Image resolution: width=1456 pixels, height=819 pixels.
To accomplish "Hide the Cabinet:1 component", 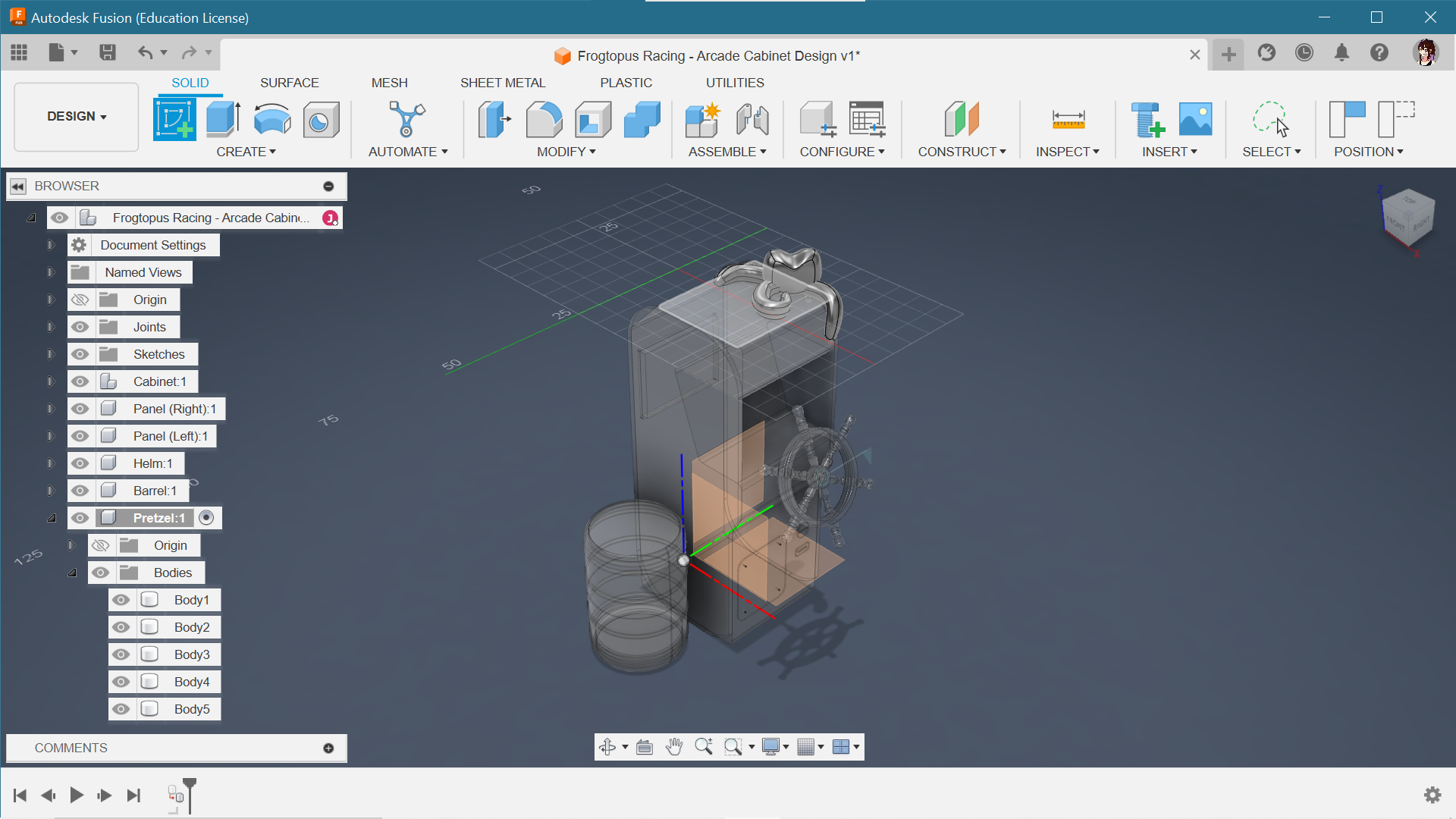I will click(x=80, y=381).
